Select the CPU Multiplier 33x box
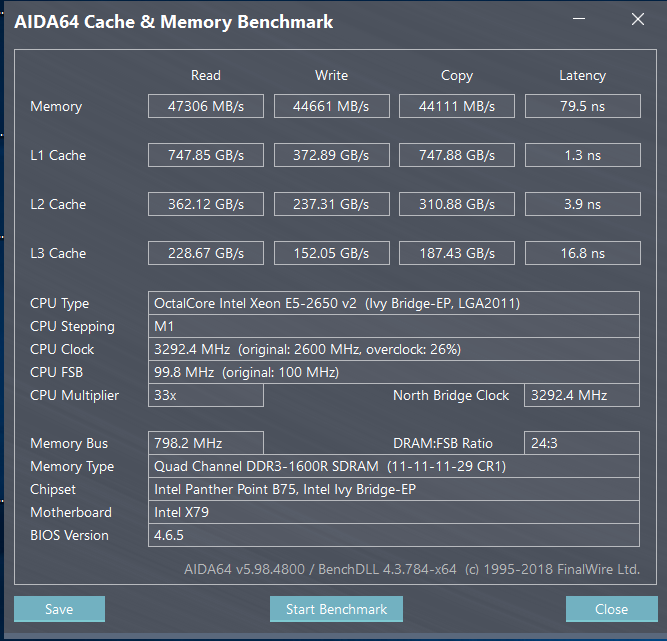Screen dimensions: 667x641 [206, 395]
